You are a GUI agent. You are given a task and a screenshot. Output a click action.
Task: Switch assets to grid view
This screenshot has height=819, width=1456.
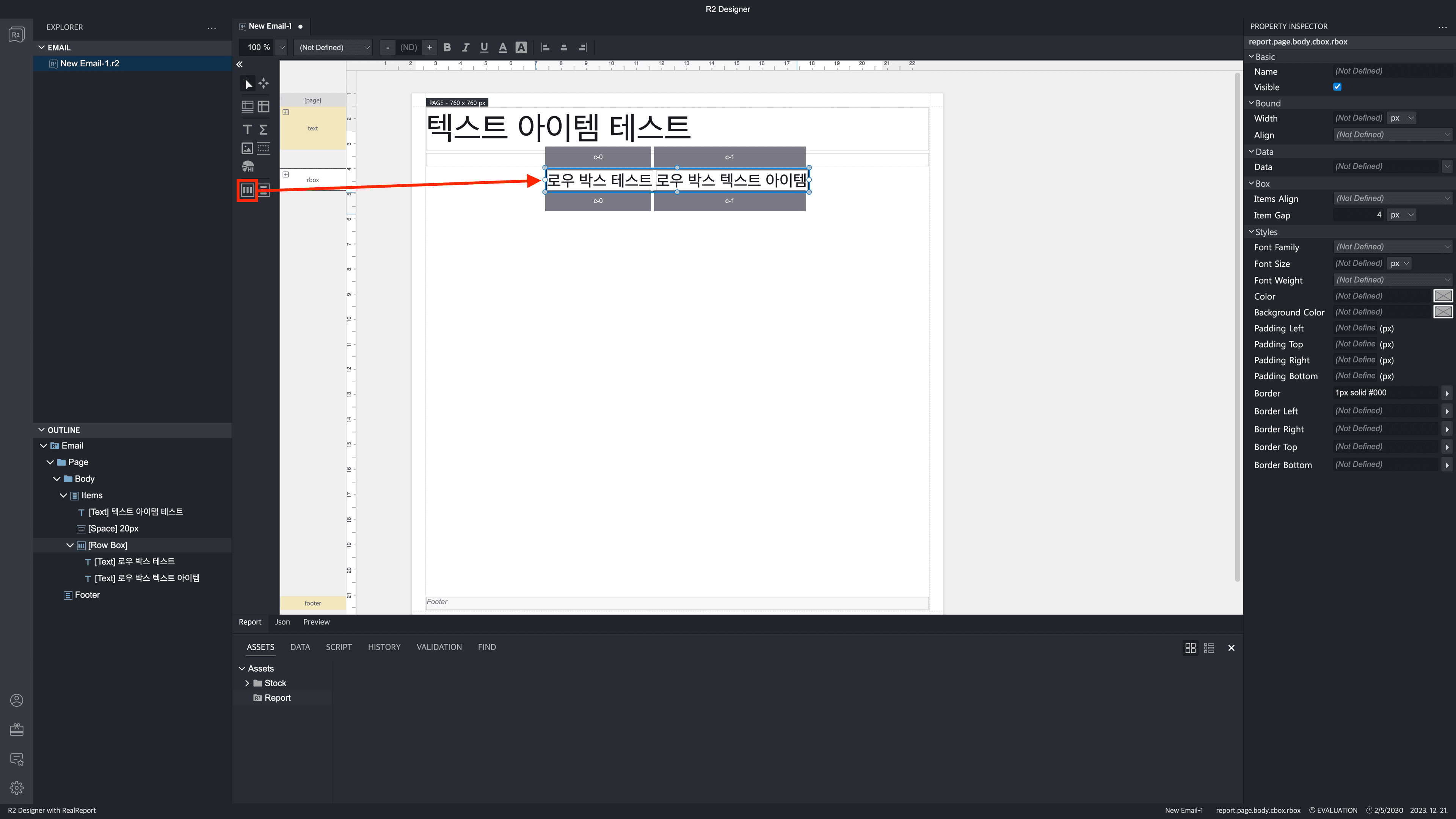[x=1190, y=648]
